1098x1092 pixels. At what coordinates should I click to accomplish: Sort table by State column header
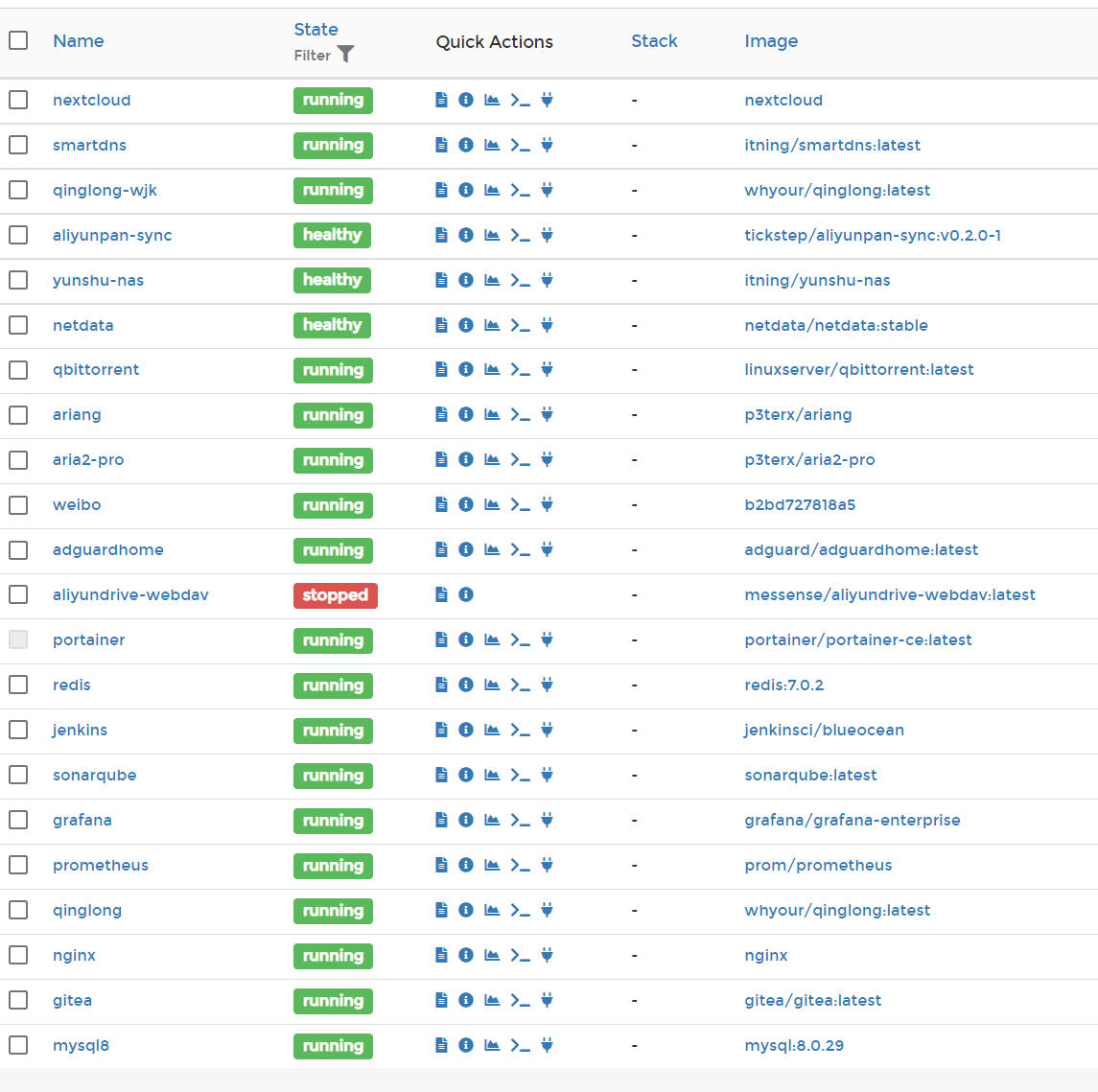(x=315, y=30)
